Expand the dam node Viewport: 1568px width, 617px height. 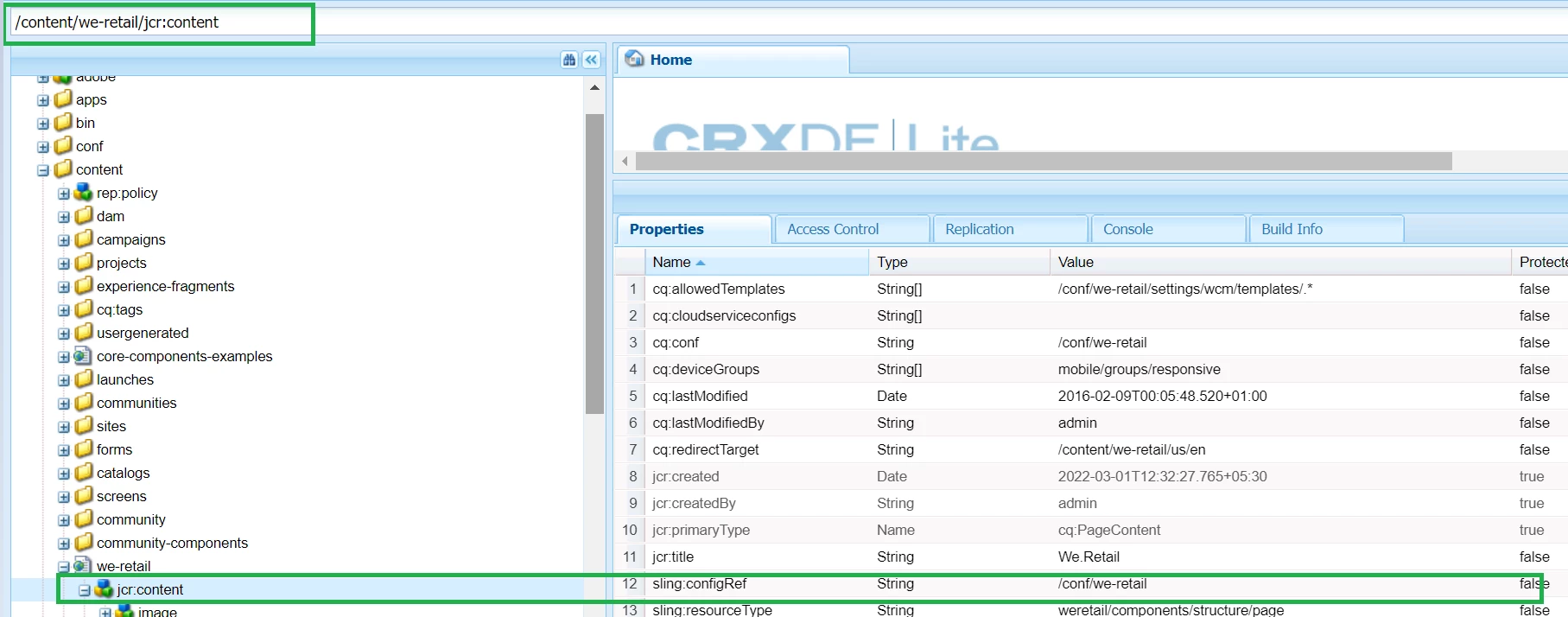tap(64, 217)
